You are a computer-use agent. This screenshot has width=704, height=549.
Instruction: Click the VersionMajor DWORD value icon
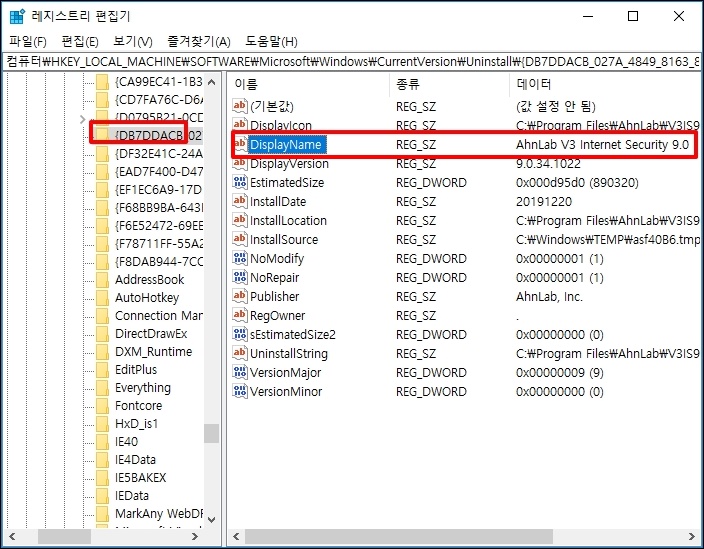(240, 372)
